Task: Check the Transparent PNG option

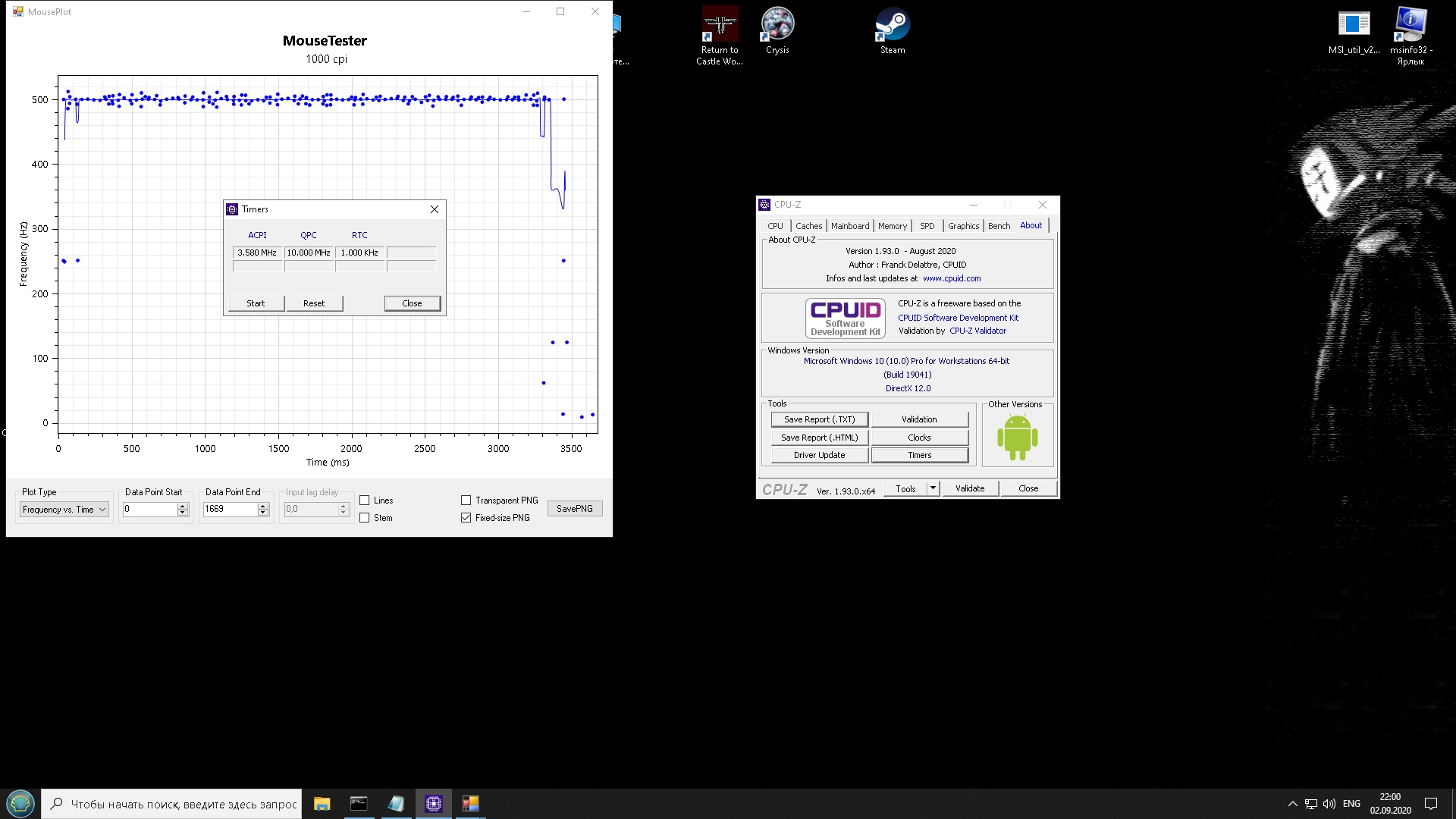Action: click(x=466, y=500)
